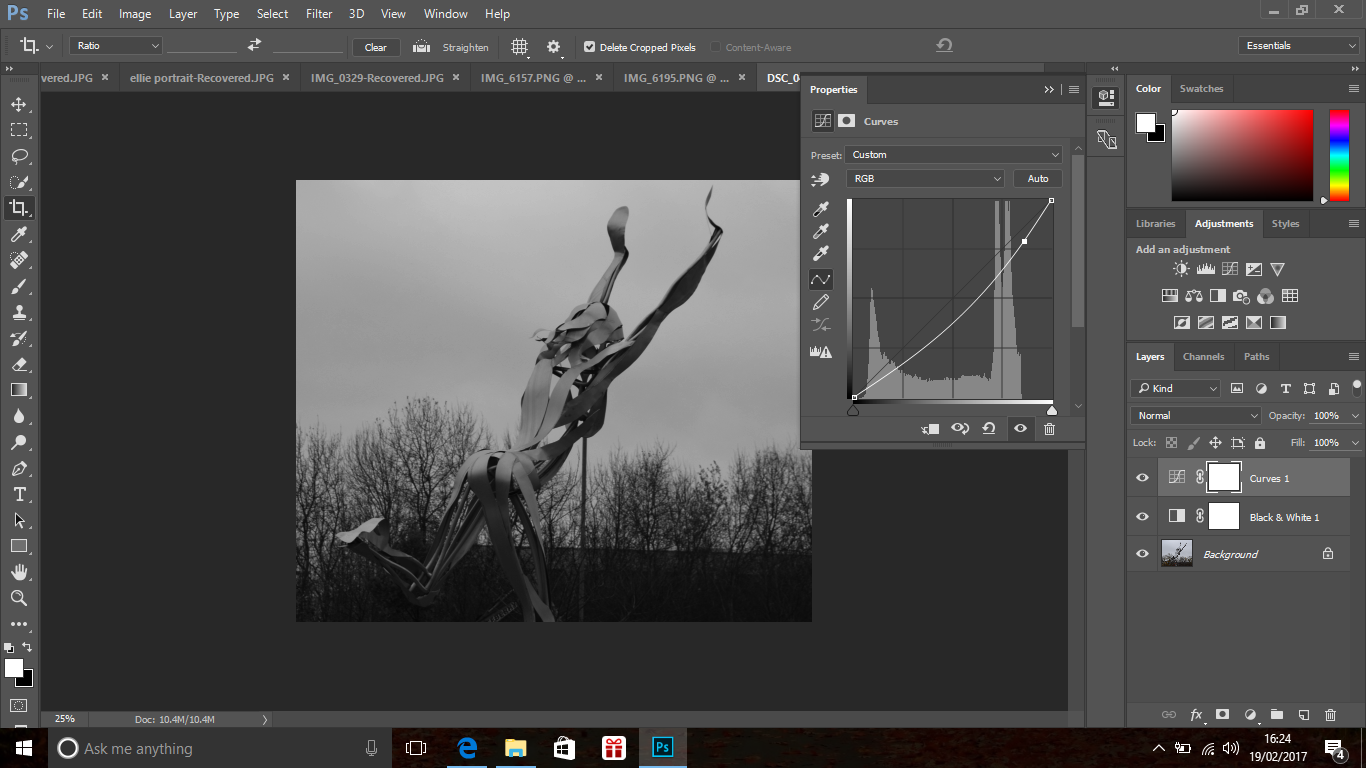Open the Filter menu
The image size is (1366, 768).
[x=319, y=14]
